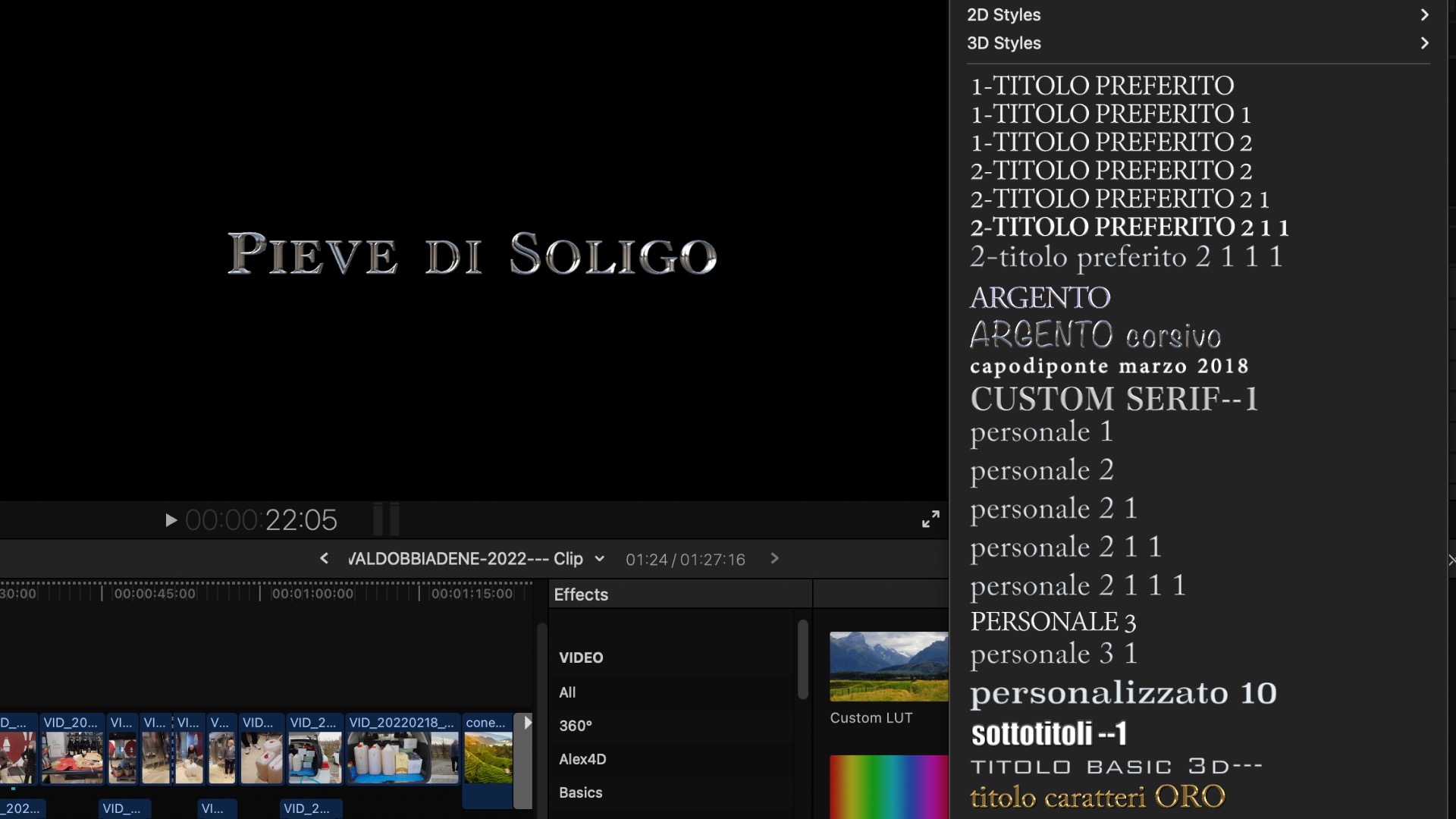Click the playhead arrow at timeline end

click(x=526, y=723)
